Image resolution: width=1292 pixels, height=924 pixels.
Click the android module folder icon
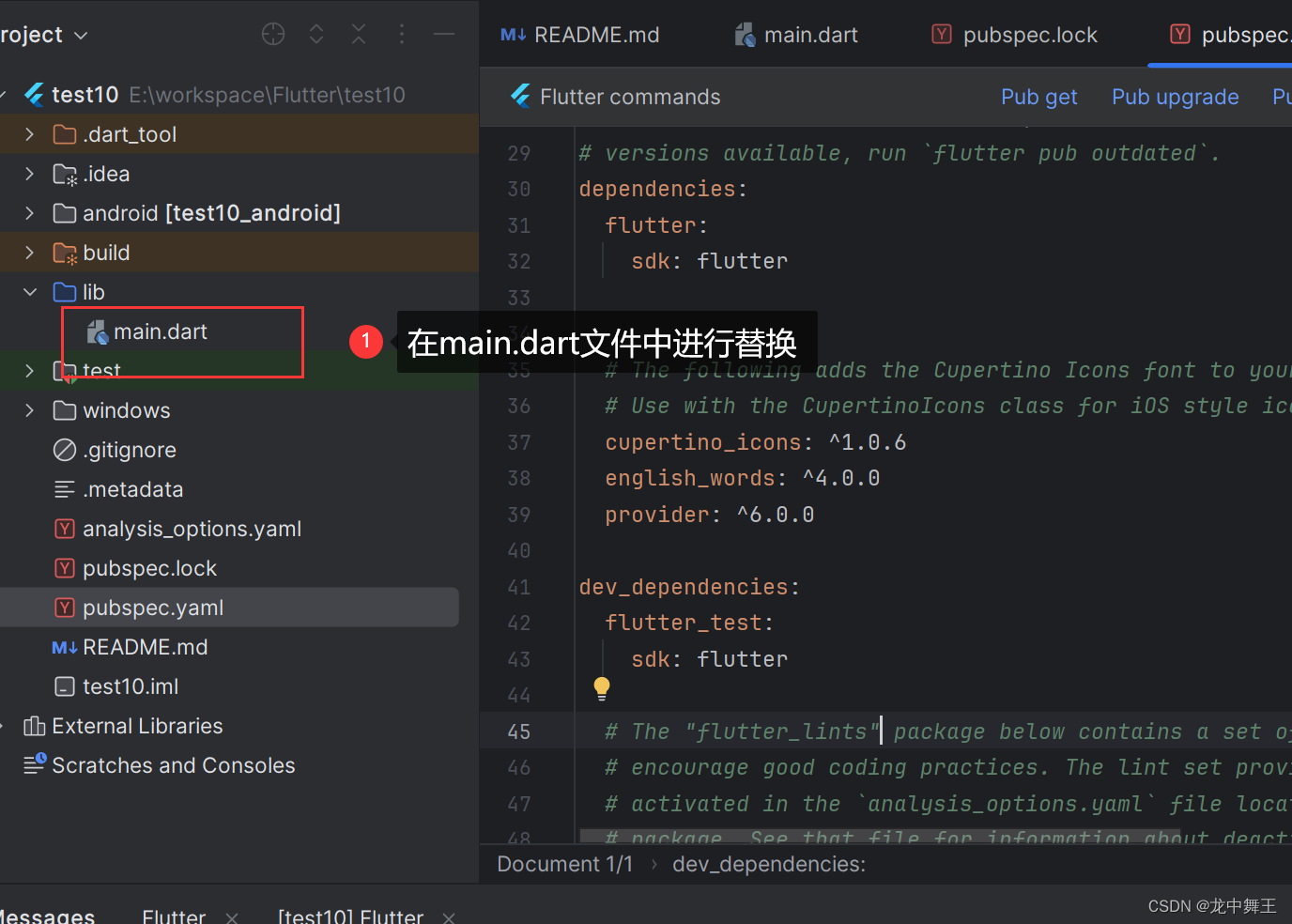pos(65,213)
